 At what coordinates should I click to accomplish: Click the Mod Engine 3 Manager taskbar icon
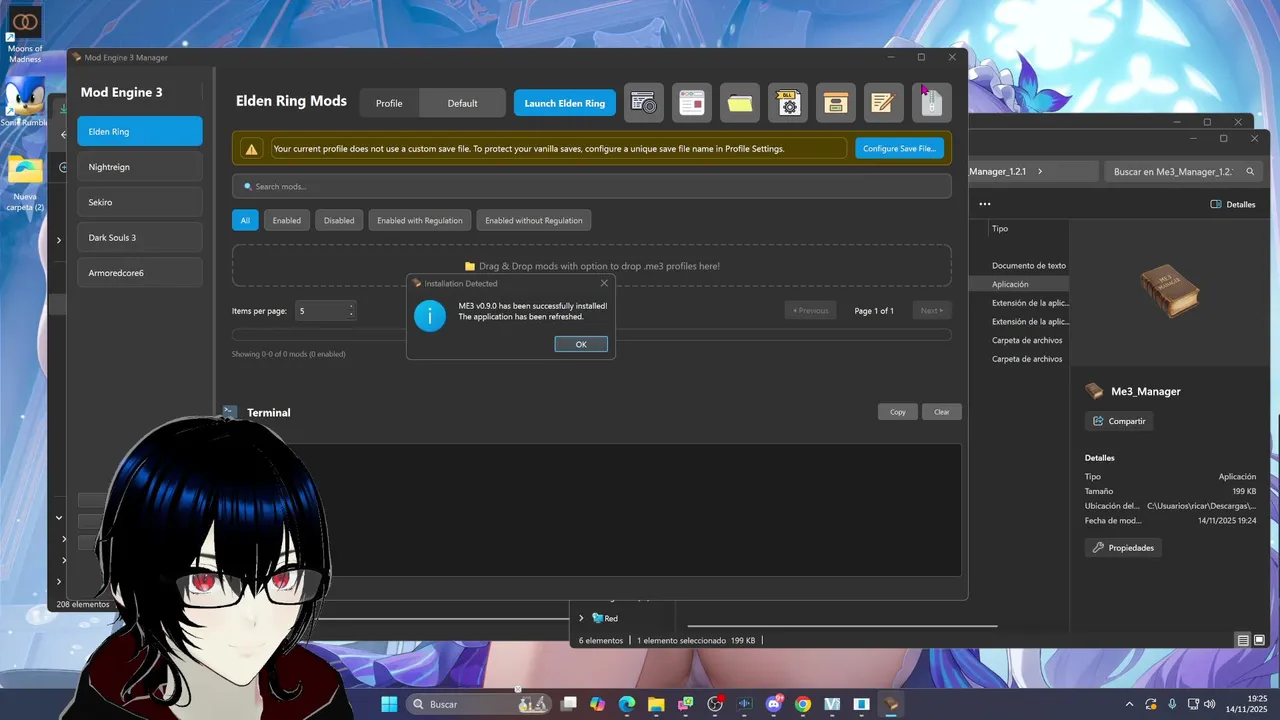890,704
